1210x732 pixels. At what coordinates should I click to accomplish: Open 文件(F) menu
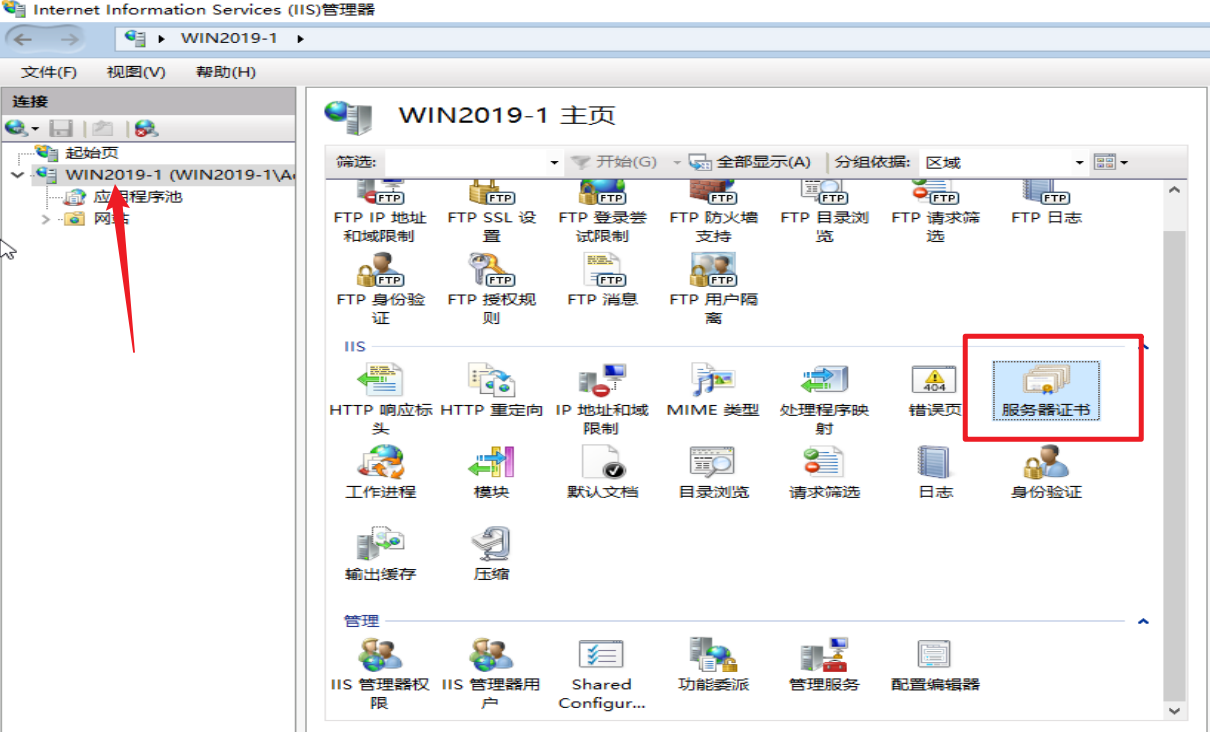point(49,72)
